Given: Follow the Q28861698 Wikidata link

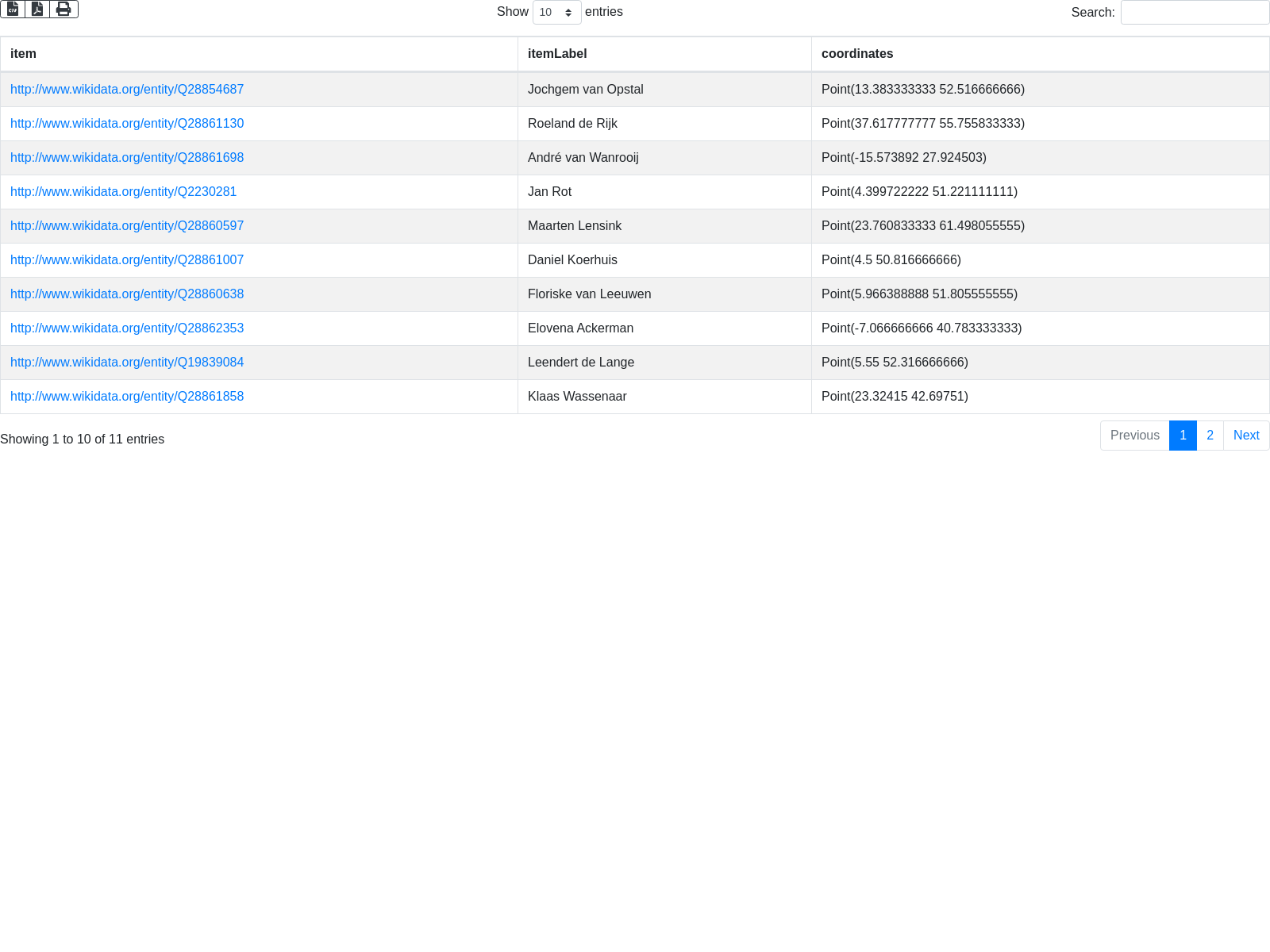Looking at the screenshot, I should 127,158.
